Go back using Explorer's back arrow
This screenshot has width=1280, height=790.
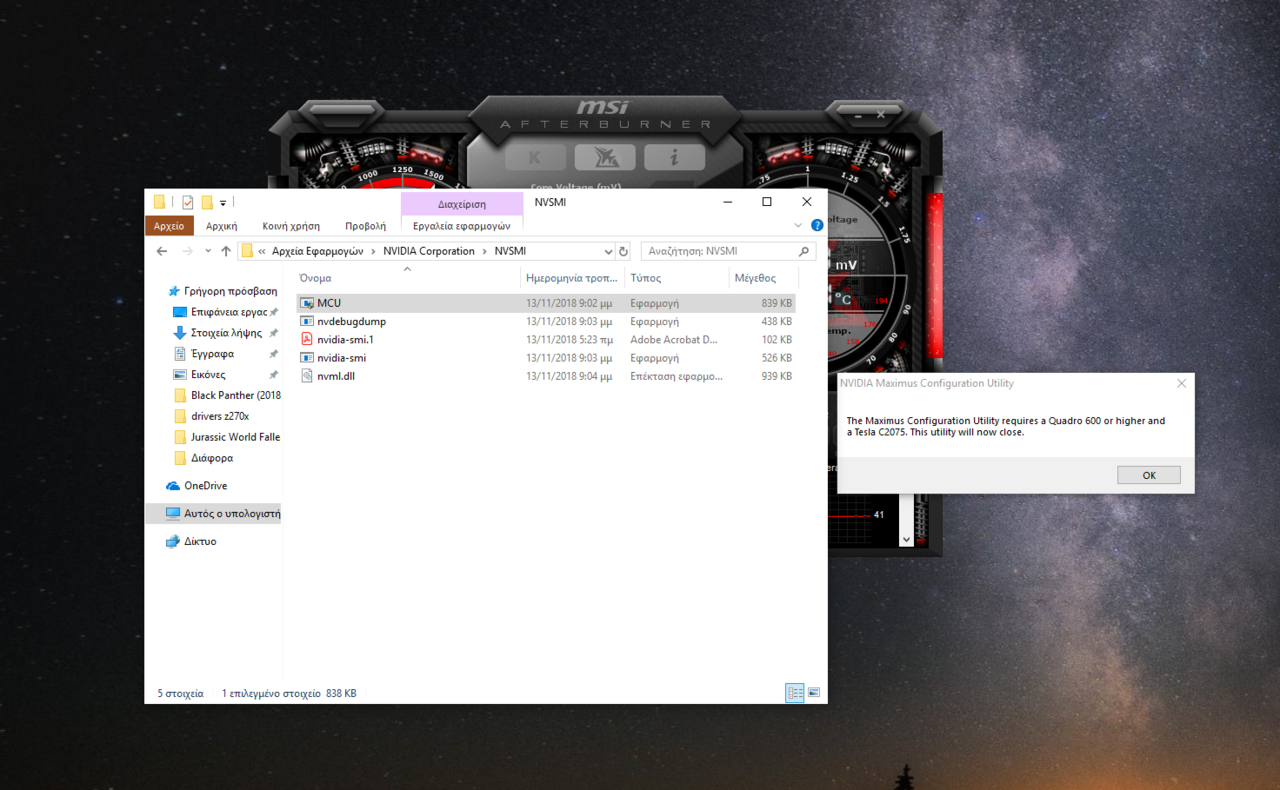coord(162,251)
